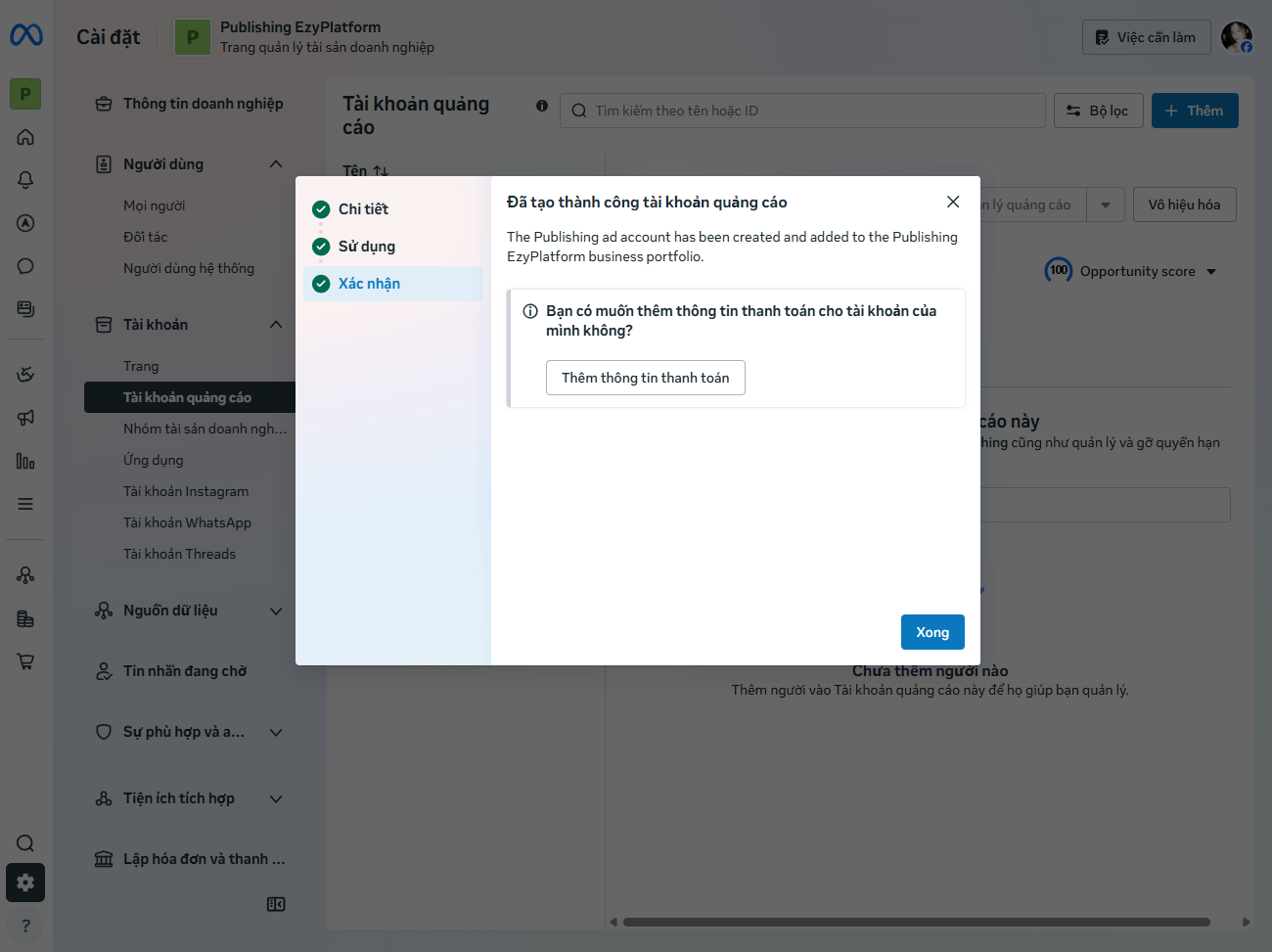The height and width of the screenshot is (952, 1272).
Task: Open notifications bell icon
Action: [x=25, y=180]
